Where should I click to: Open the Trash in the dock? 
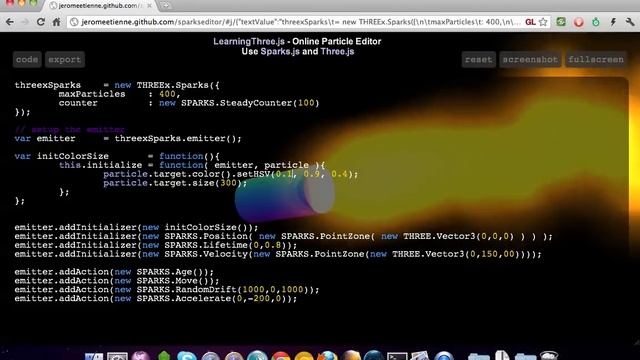[549, 356]
